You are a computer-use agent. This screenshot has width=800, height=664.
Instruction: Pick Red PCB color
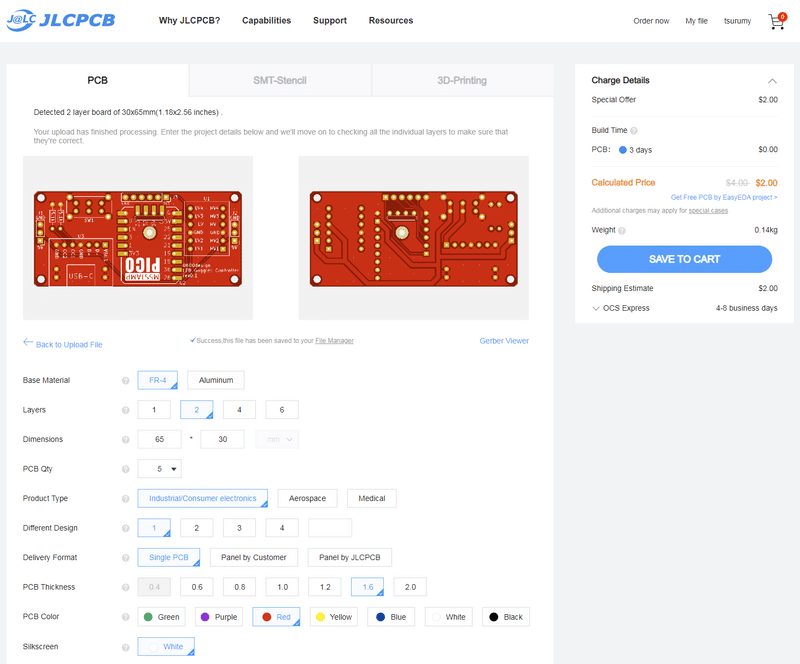[x=276, y=617]
